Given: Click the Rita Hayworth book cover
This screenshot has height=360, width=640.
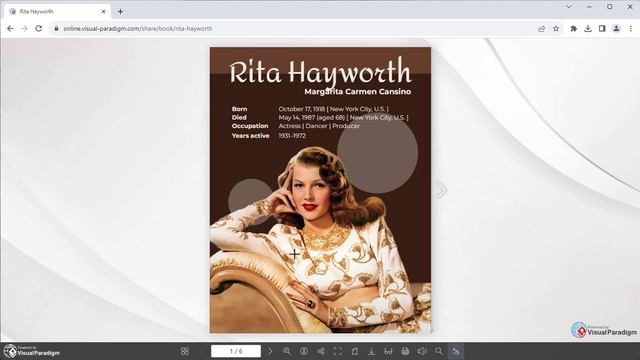Looking at the screenshot, I should point(320,190).
